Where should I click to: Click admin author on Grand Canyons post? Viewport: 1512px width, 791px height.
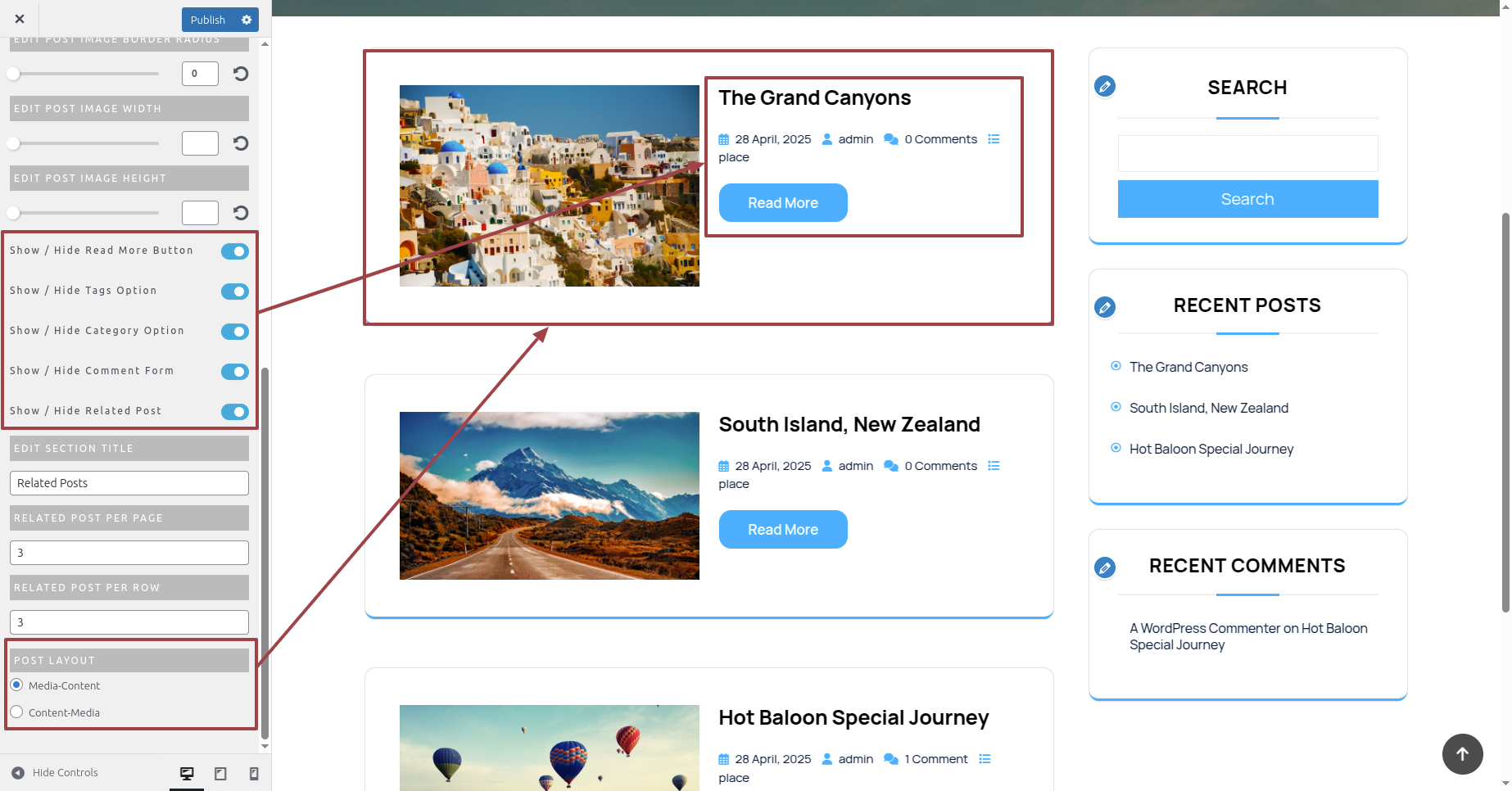(855, 139)
